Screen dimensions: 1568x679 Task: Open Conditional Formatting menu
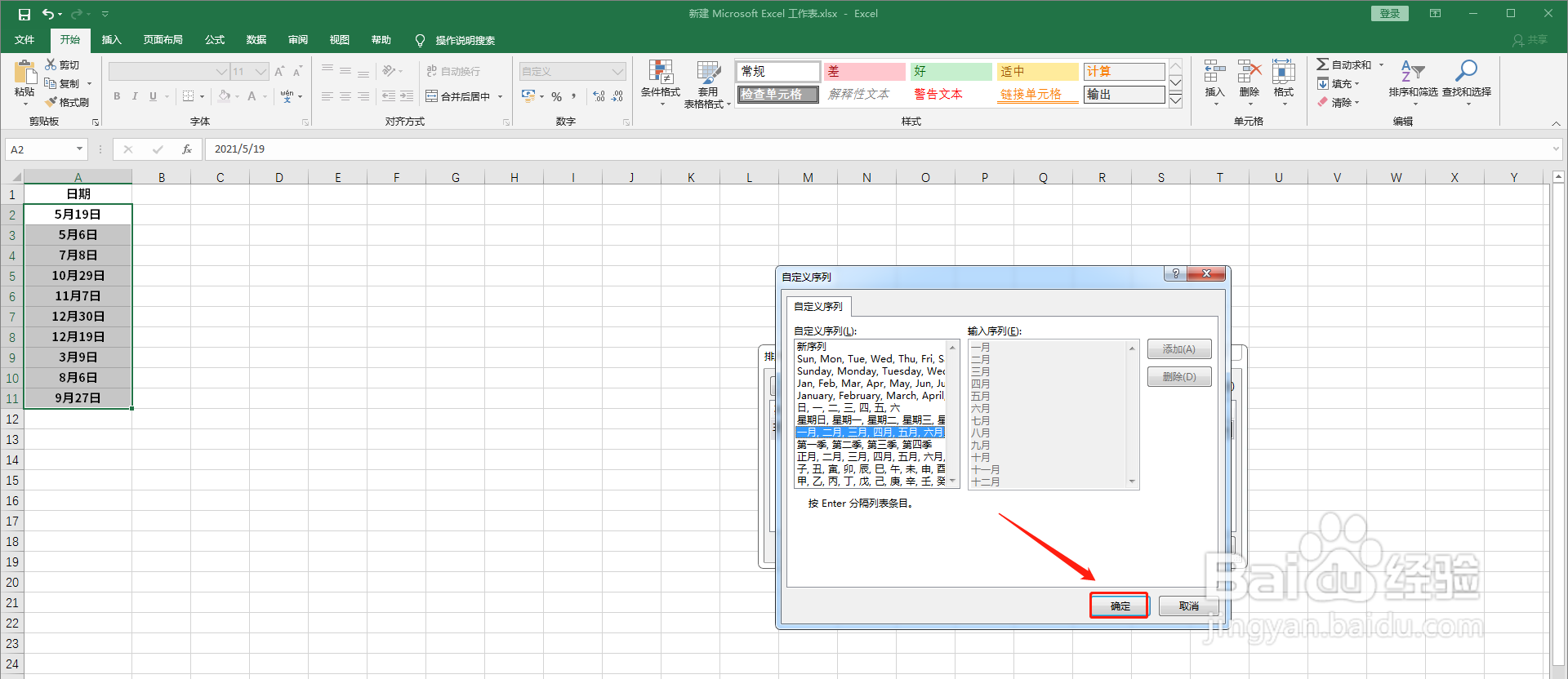point(660,83)
